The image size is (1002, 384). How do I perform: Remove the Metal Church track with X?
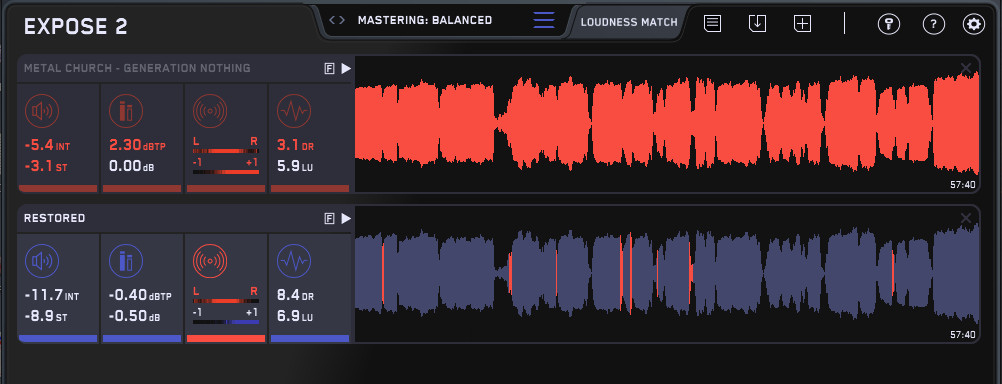(966, 68)
